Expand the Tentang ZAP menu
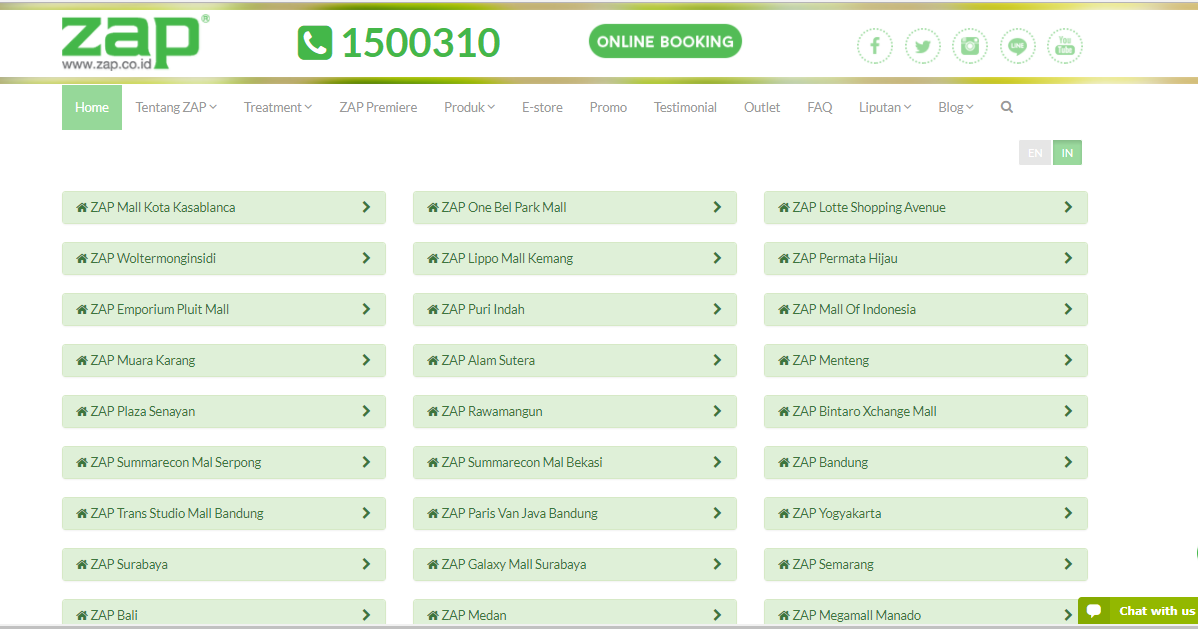Image resolution: width=1198 pixels, height=629 pixels. 176,107
